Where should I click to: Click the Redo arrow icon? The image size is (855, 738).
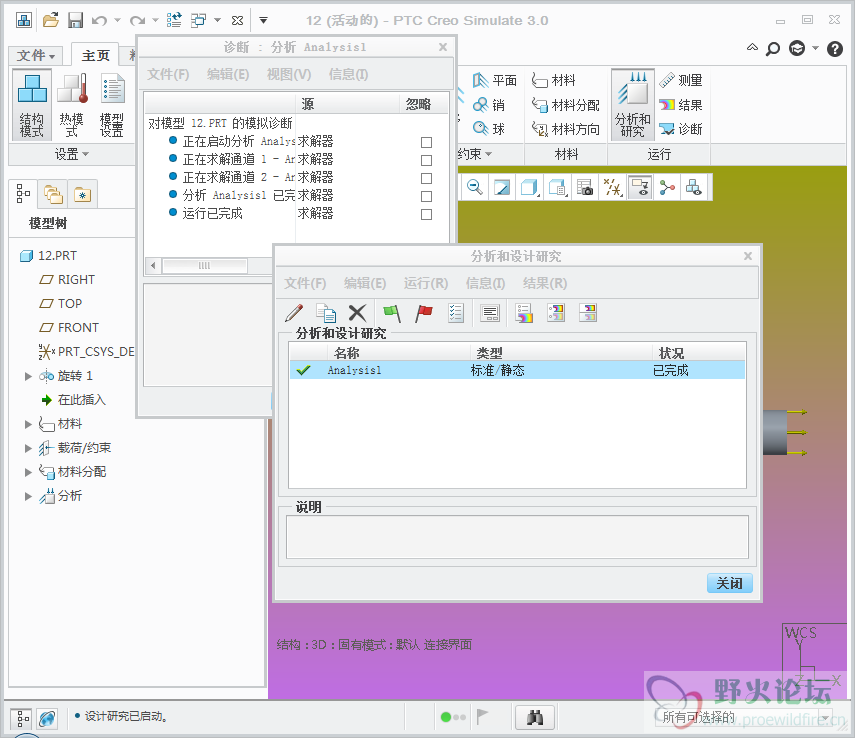[137, 21]
